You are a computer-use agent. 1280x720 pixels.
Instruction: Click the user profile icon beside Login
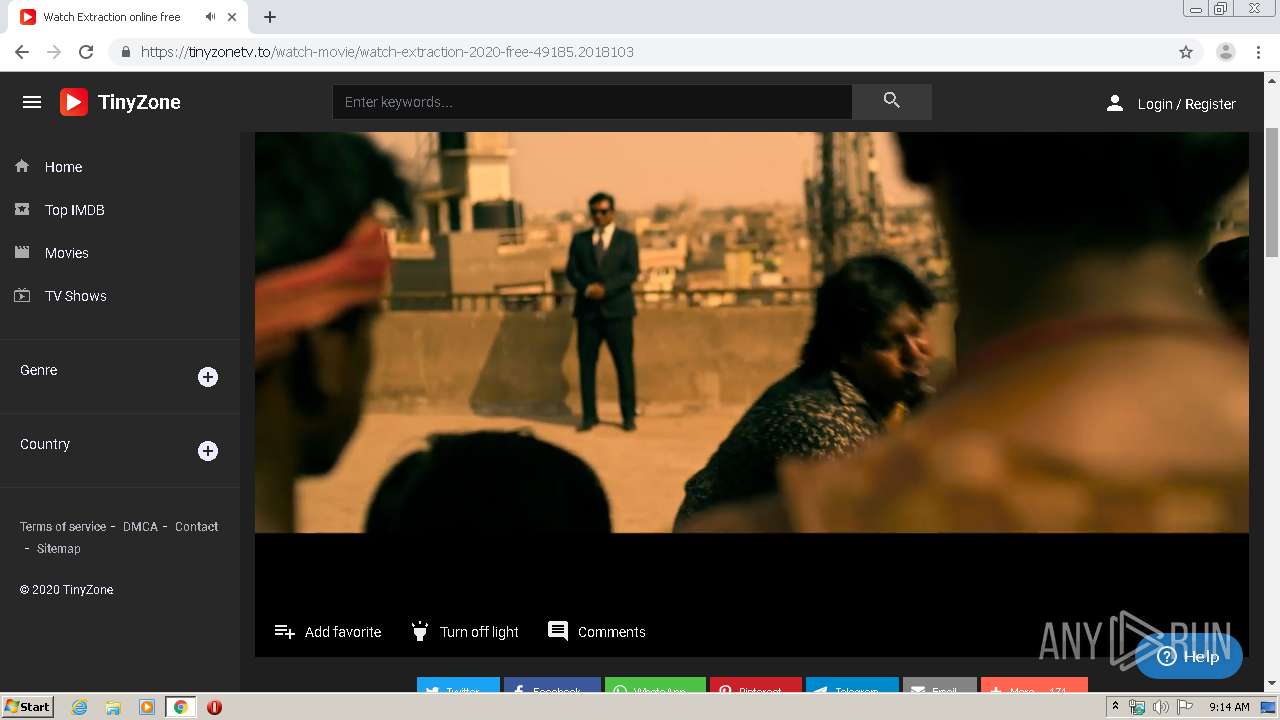pyautogui.click(x=1114, y=103)
